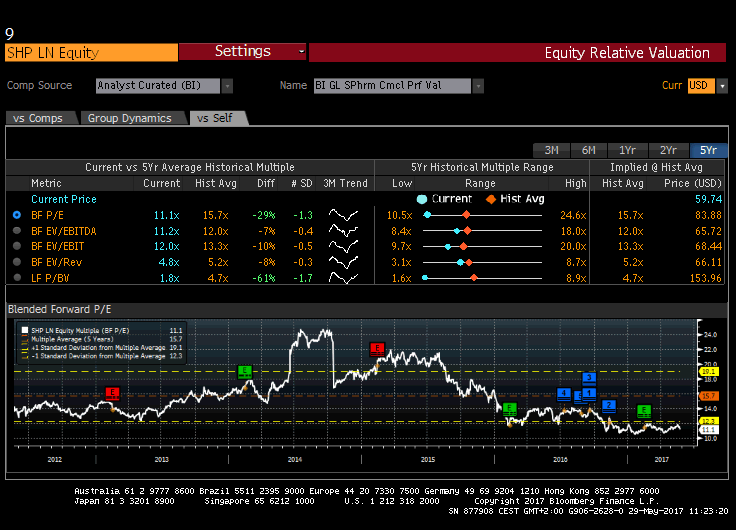Click the orange 15.7 axis tag

708,396
